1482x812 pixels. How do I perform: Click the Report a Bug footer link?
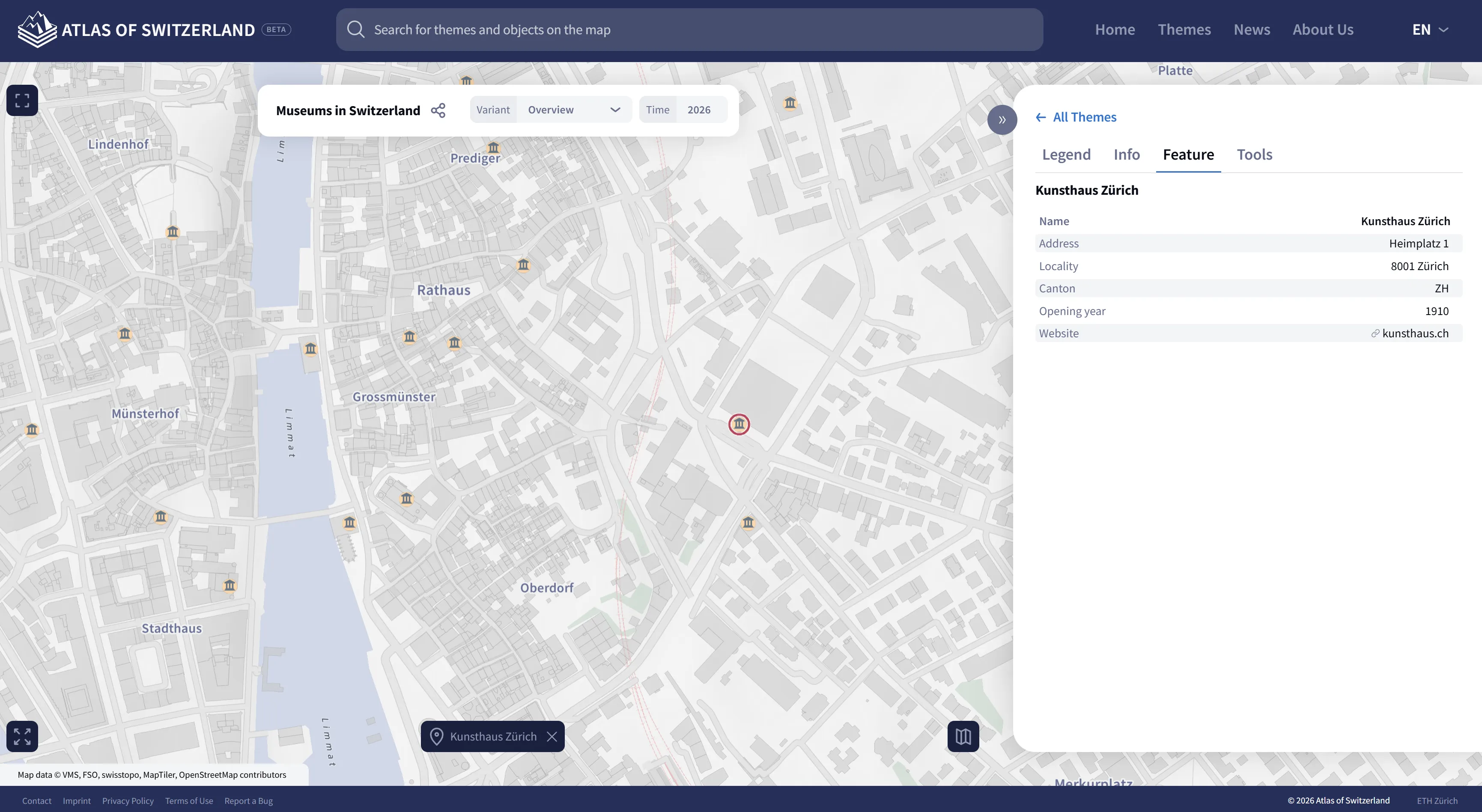click(x=248, y=800)
